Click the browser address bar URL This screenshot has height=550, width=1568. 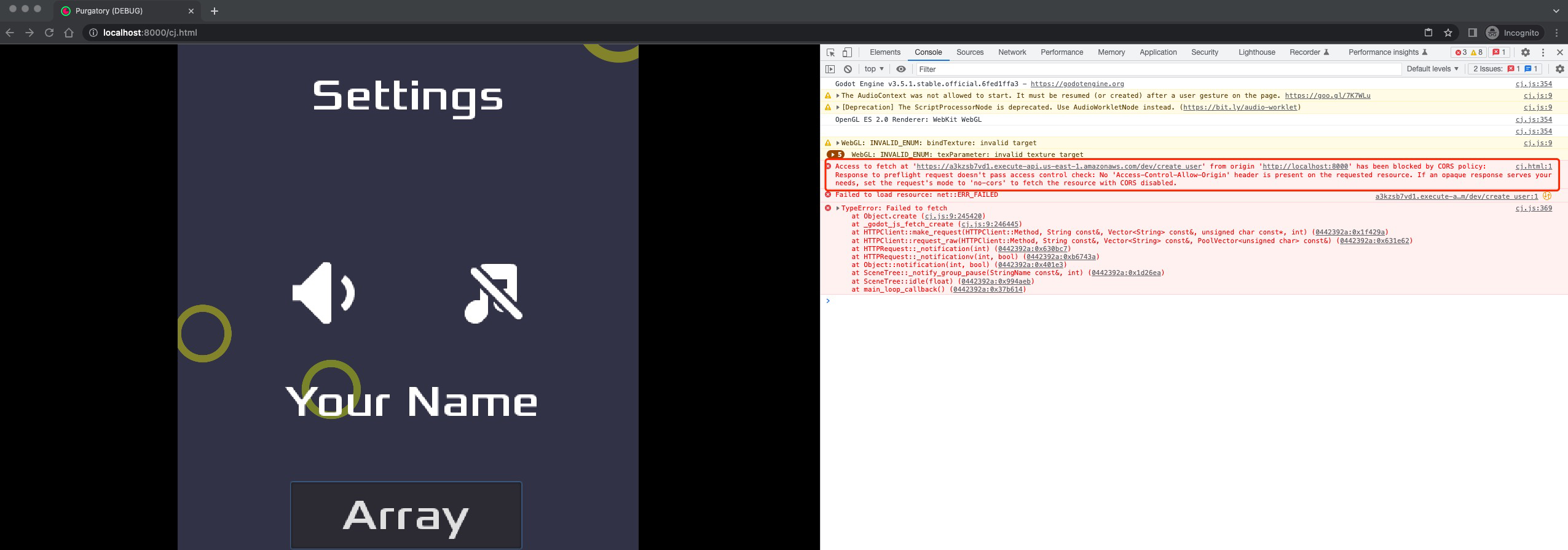pyautogui.click(x=150, y=33)
